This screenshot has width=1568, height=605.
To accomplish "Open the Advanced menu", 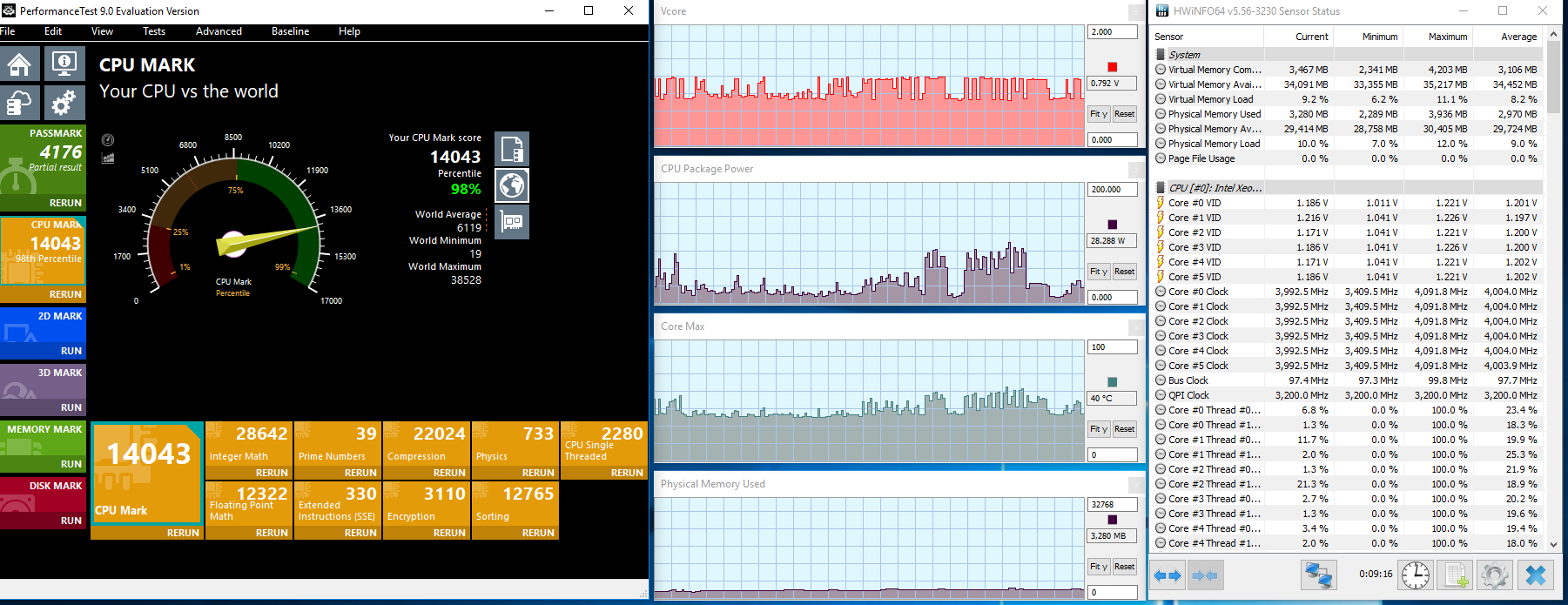I will (219, 31).
